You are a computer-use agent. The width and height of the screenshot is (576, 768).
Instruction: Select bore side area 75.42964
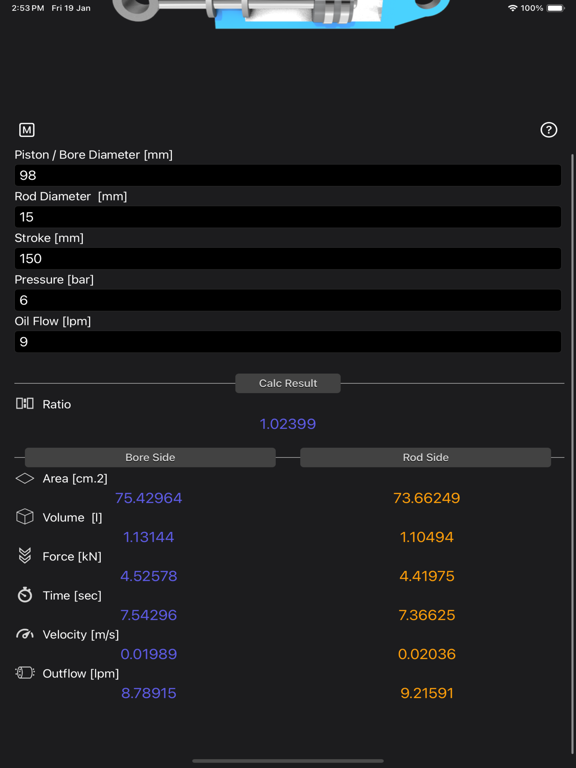pyautogui.click(x=149, y=498)
